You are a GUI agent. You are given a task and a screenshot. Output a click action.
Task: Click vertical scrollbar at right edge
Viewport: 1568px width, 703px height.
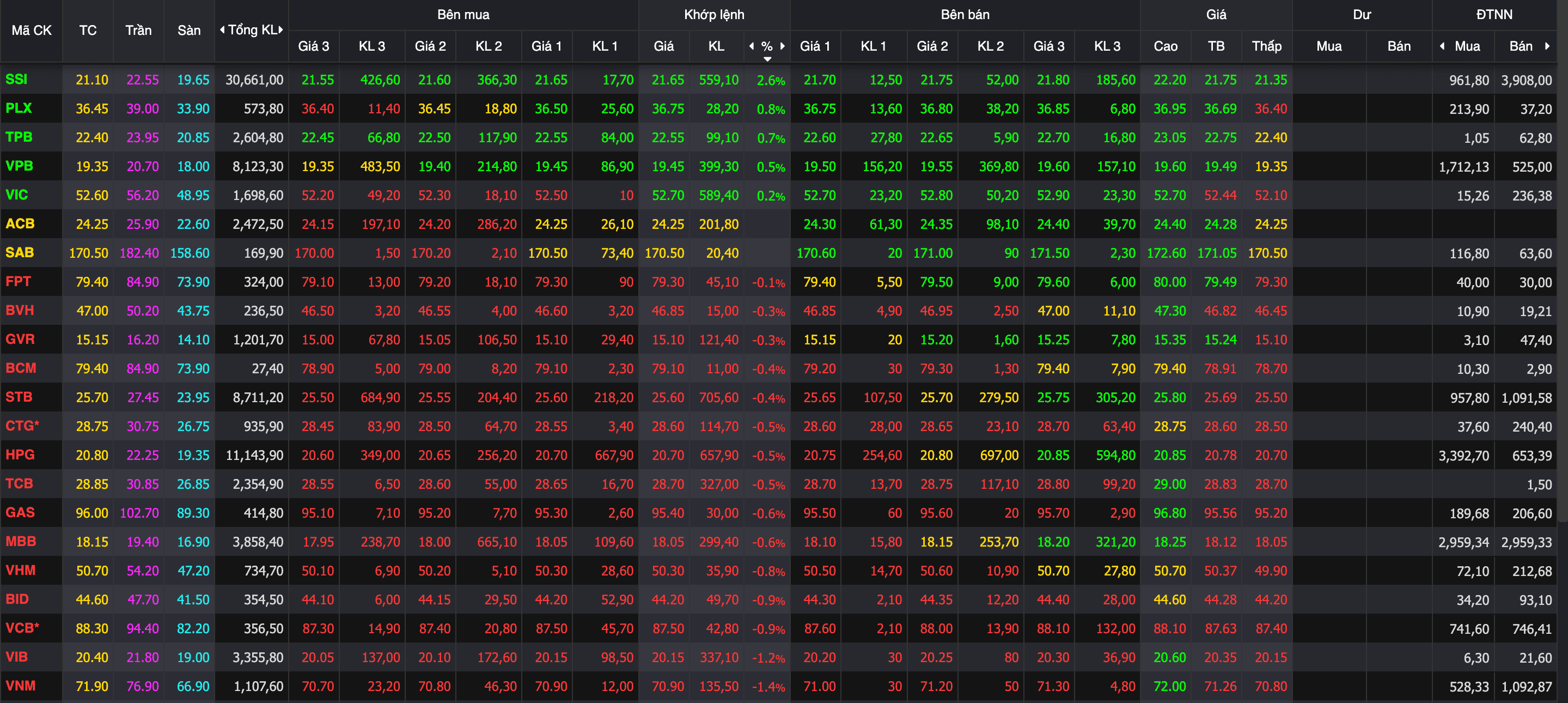tap(1563, 262)
